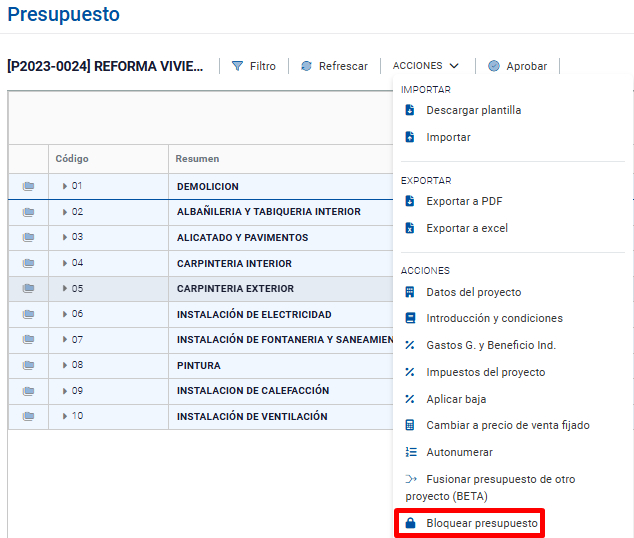Click the Refrescar refresh icon
The width and height of the screenshot is (634, 538).
306,66
